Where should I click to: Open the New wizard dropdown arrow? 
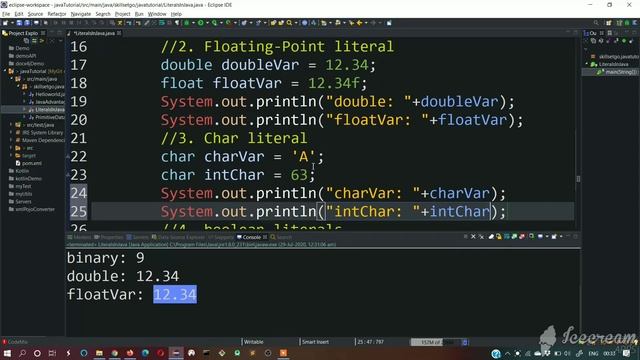point(12,23)
